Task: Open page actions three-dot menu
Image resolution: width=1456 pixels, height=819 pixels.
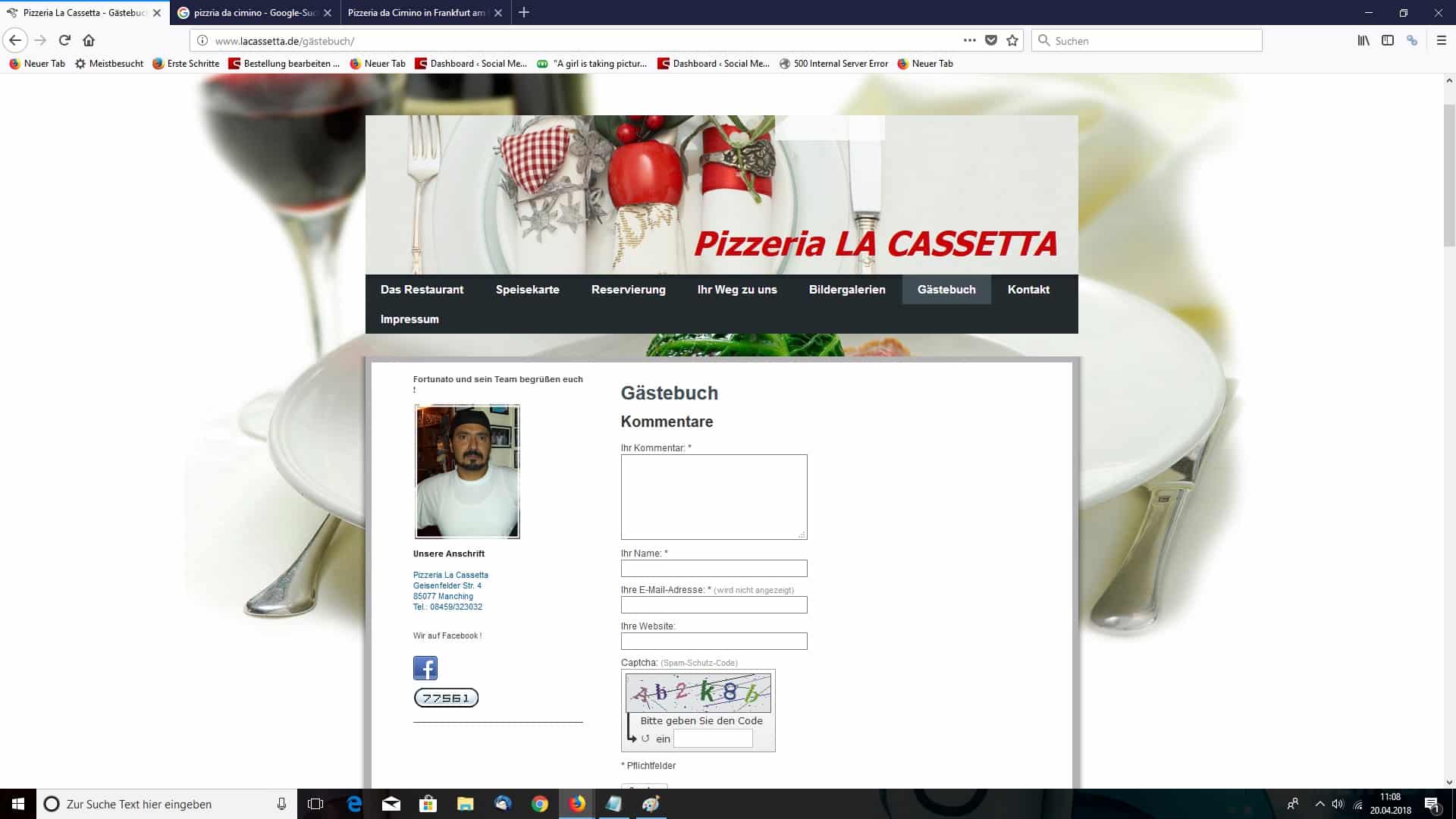Action: [x=969, y=40]
